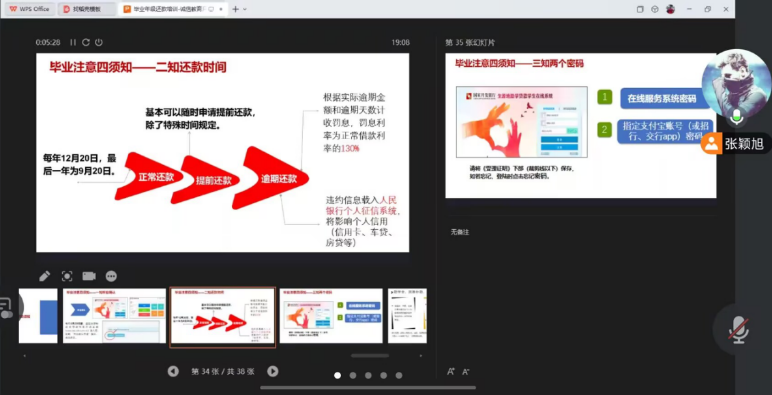Screen dimensions: 772x395
Task: Click the power icon to end the show
Action: pos(98,42)
